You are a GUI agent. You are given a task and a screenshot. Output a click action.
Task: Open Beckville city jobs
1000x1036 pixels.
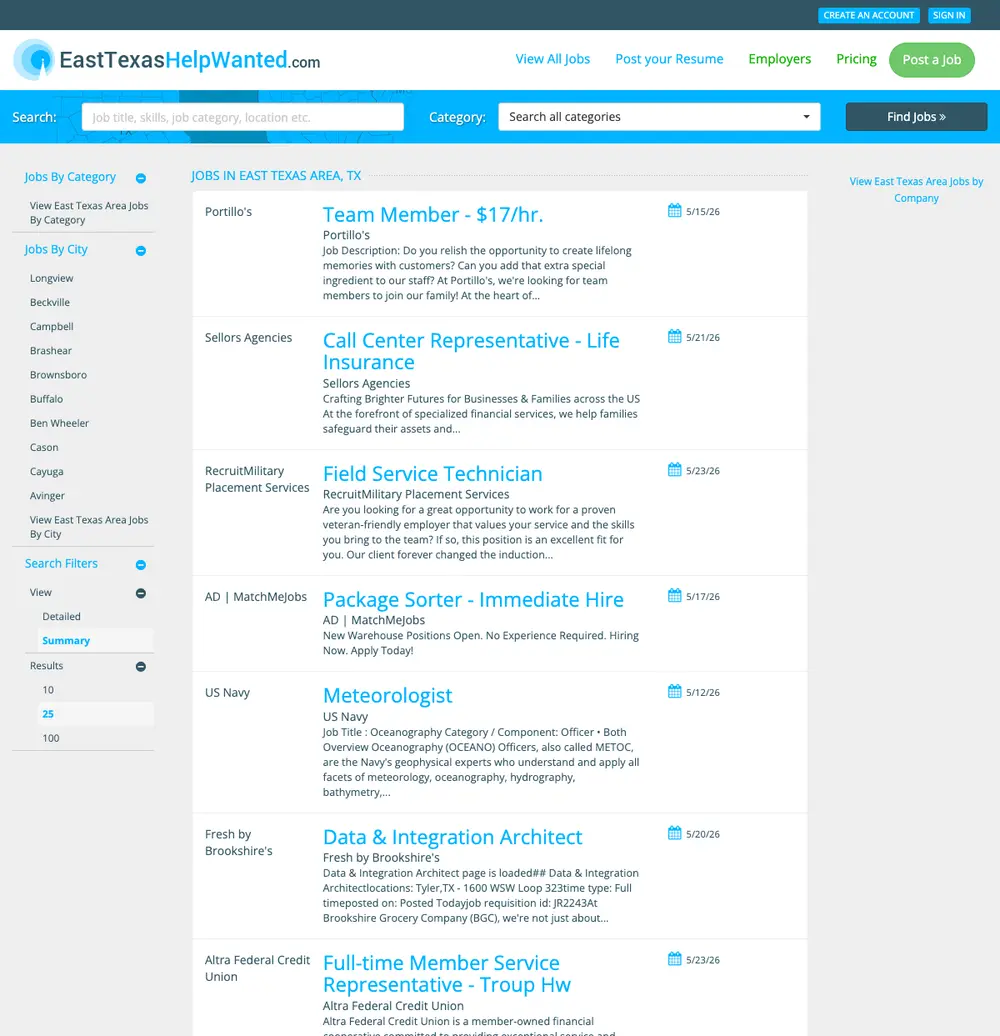coord(50,302)
